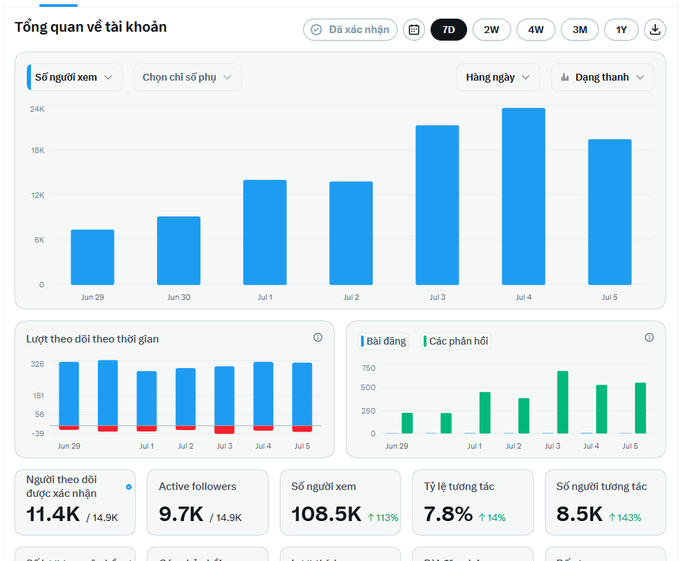Image resolution: width=680 pixels, height=561 pixels.
Task: Click the Tổng quan về tài khoản heading
Action: (91, 27)
